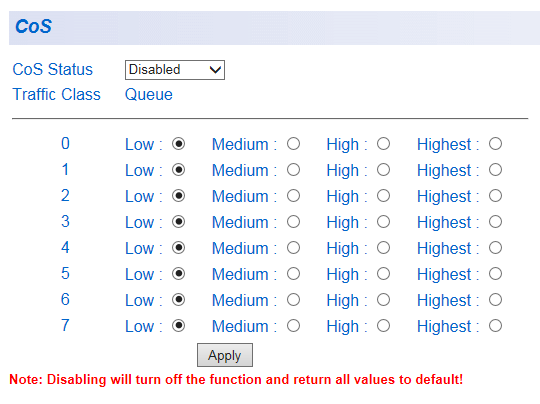
Task: Choose High queue for traffic class 6
Action: (x=383, y=300)
